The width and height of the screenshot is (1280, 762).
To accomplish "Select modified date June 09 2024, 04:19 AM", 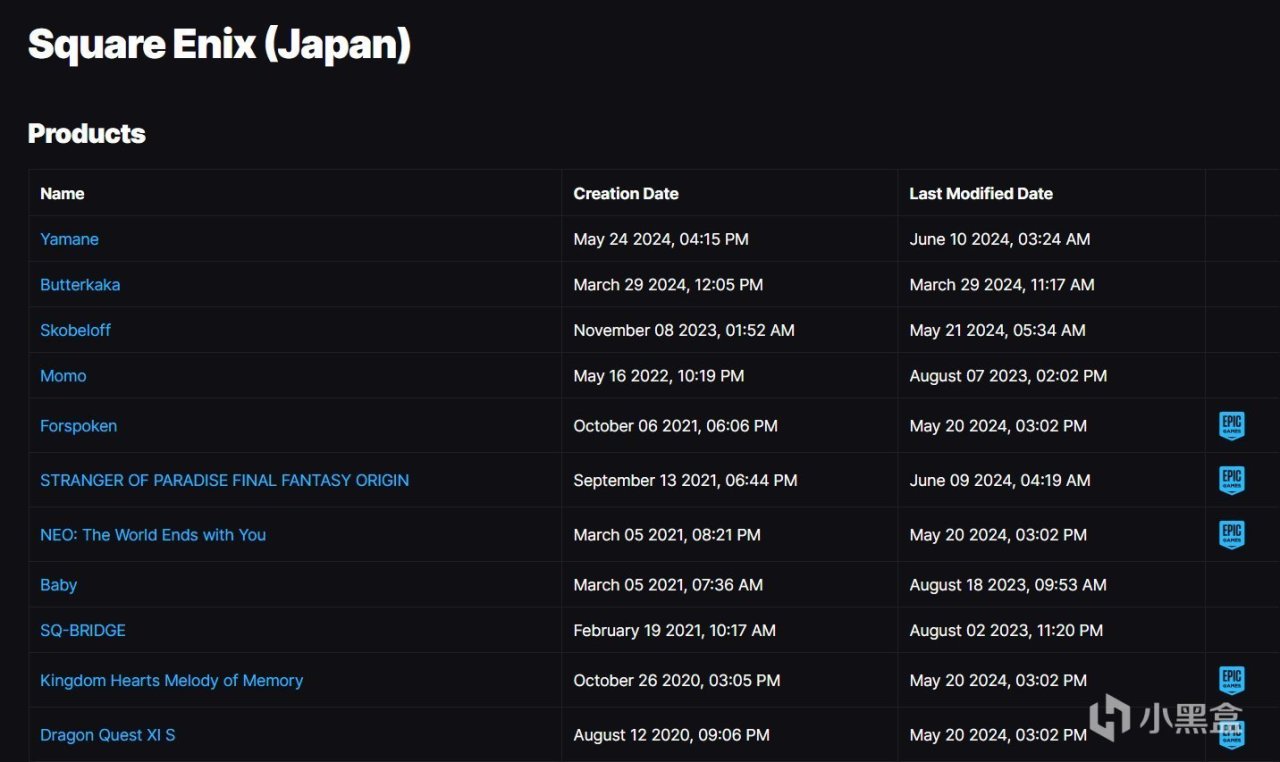I will (x=1000, y=480).
